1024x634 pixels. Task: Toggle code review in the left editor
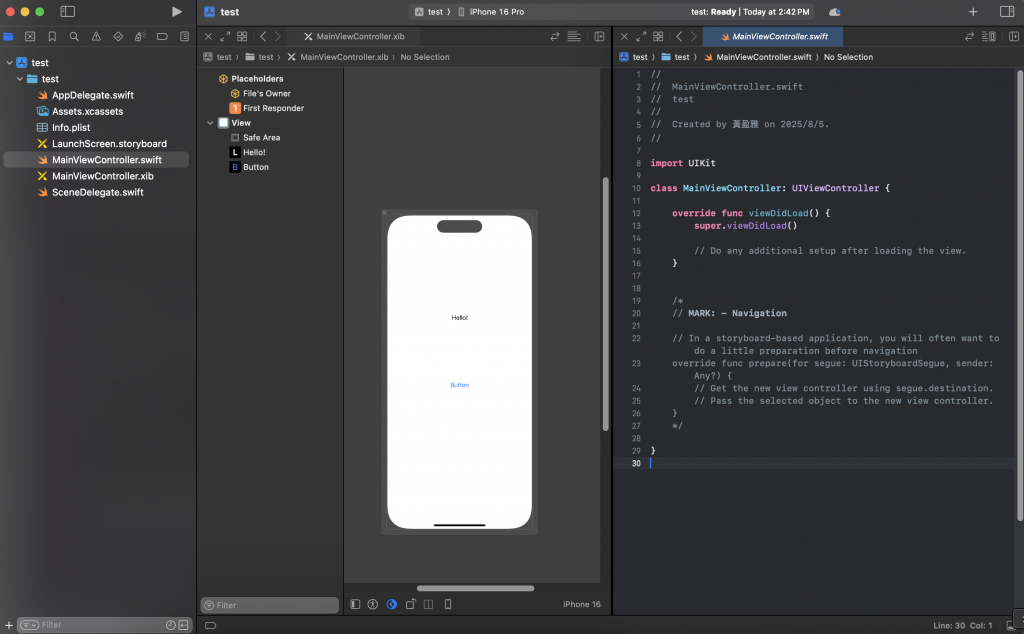tap(554, 37)
